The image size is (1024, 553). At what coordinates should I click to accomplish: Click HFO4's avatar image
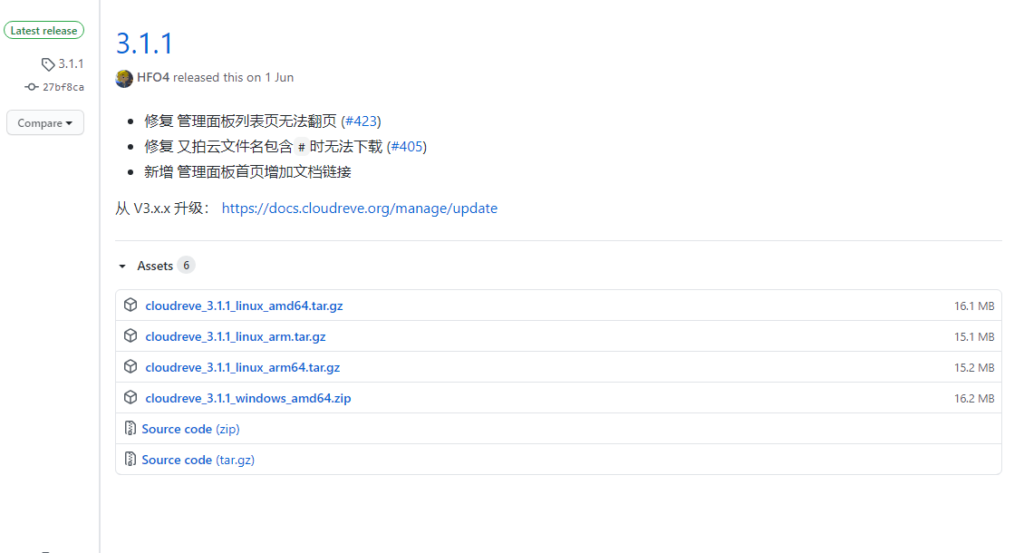[x=124, y=78]
